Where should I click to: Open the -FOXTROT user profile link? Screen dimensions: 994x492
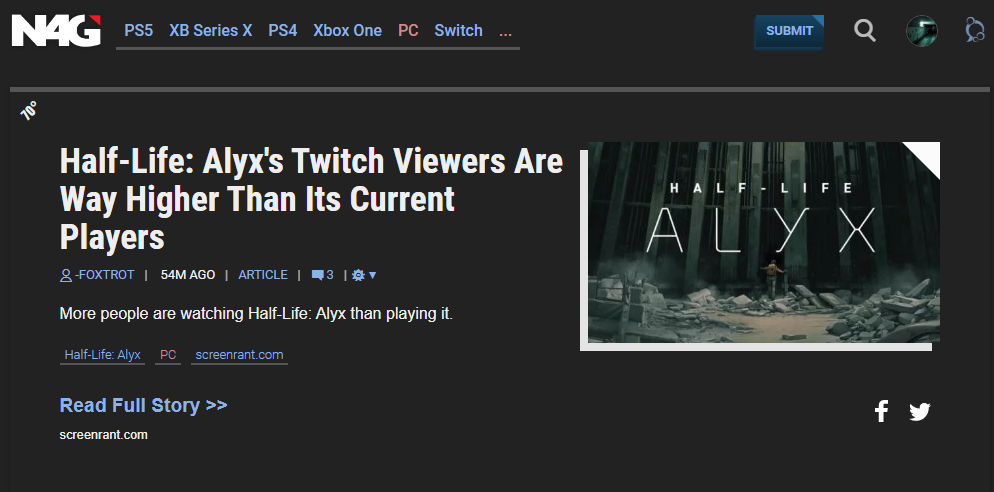point(96,275)
